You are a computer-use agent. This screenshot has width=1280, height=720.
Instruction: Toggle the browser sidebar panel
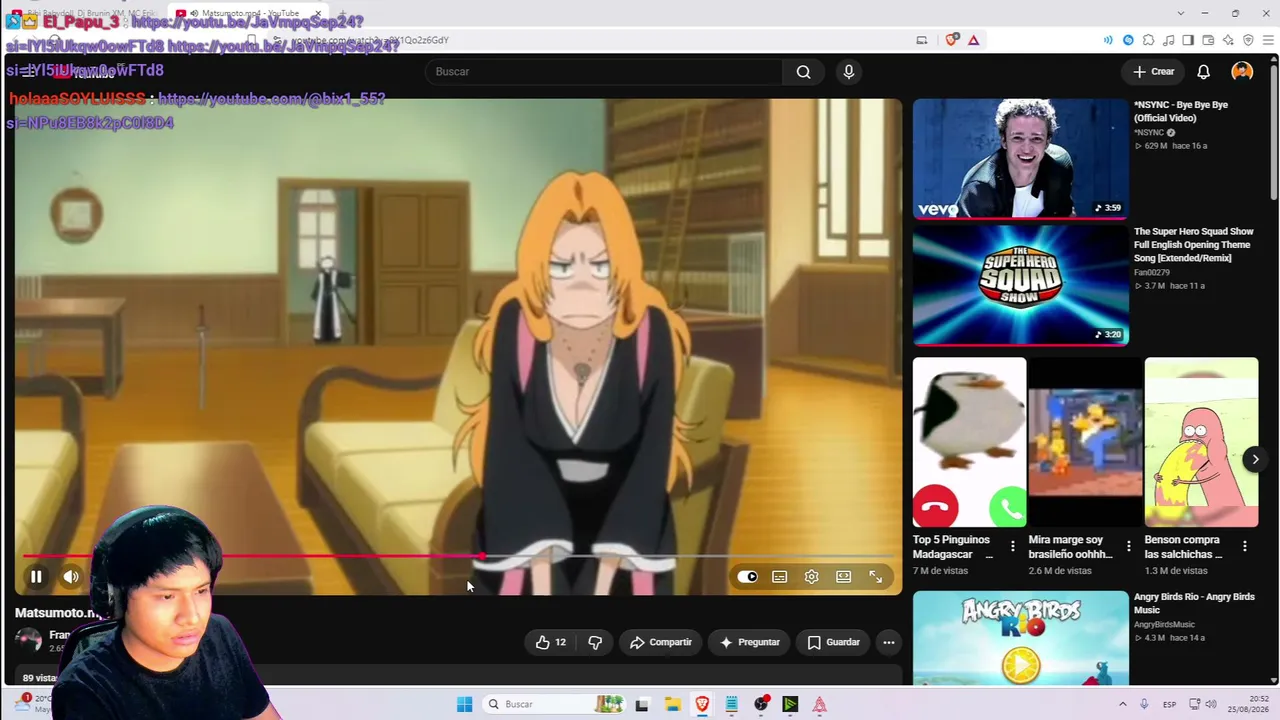pos(1188,40)
